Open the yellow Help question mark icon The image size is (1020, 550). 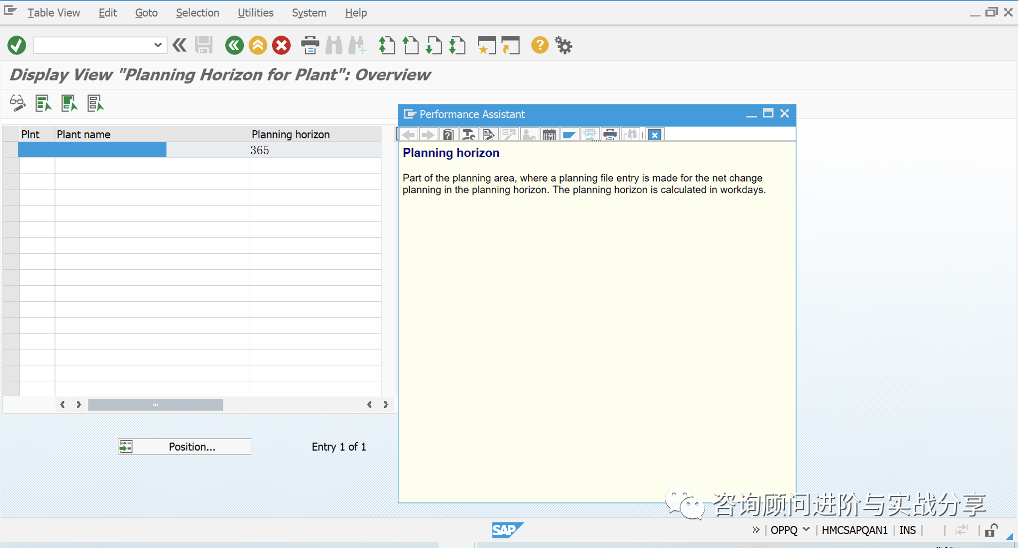(540, 45)
